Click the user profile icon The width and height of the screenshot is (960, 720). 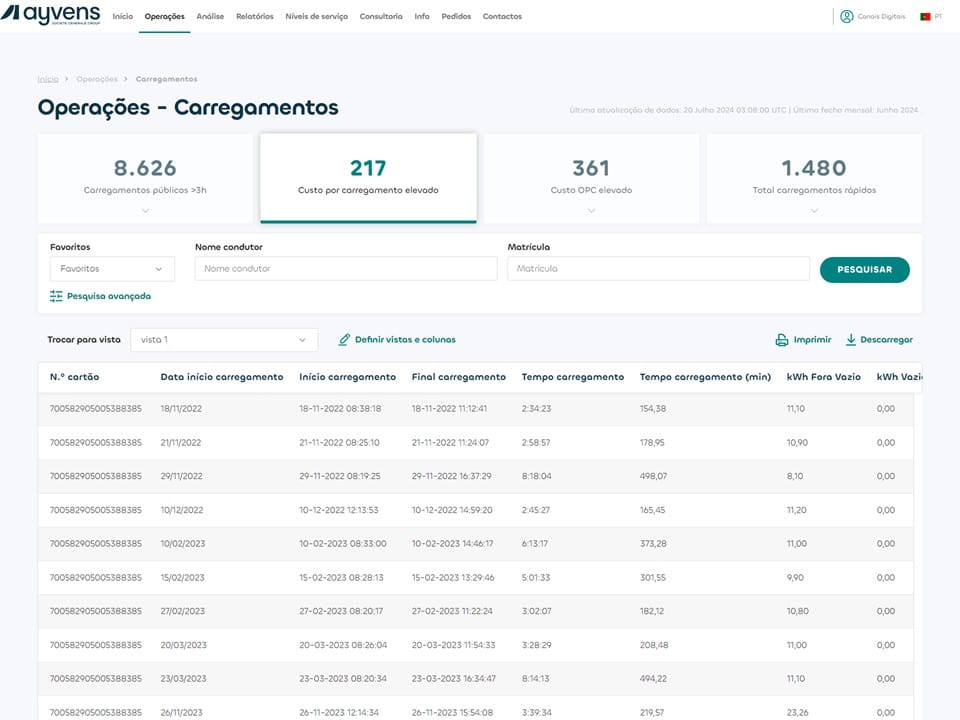[x=846, y=16]
